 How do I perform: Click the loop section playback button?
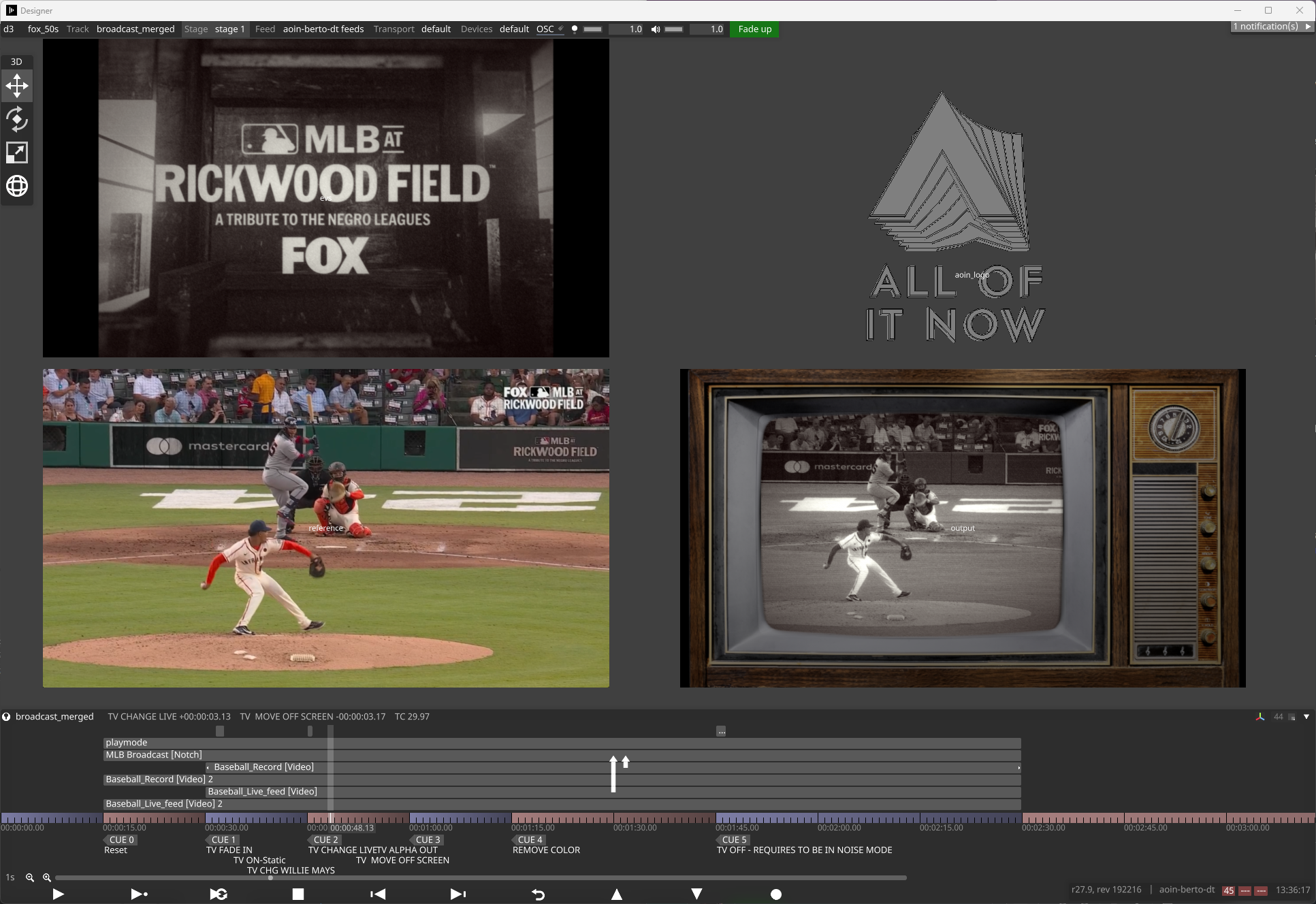[219, 894]
